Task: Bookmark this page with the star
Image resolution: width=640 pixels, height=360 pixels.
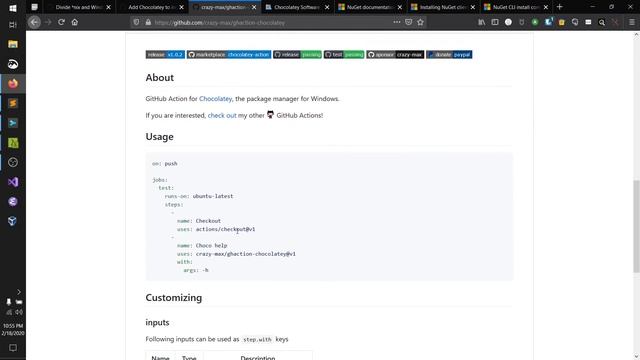Action: pyautogui.click(x=420, y=22)
